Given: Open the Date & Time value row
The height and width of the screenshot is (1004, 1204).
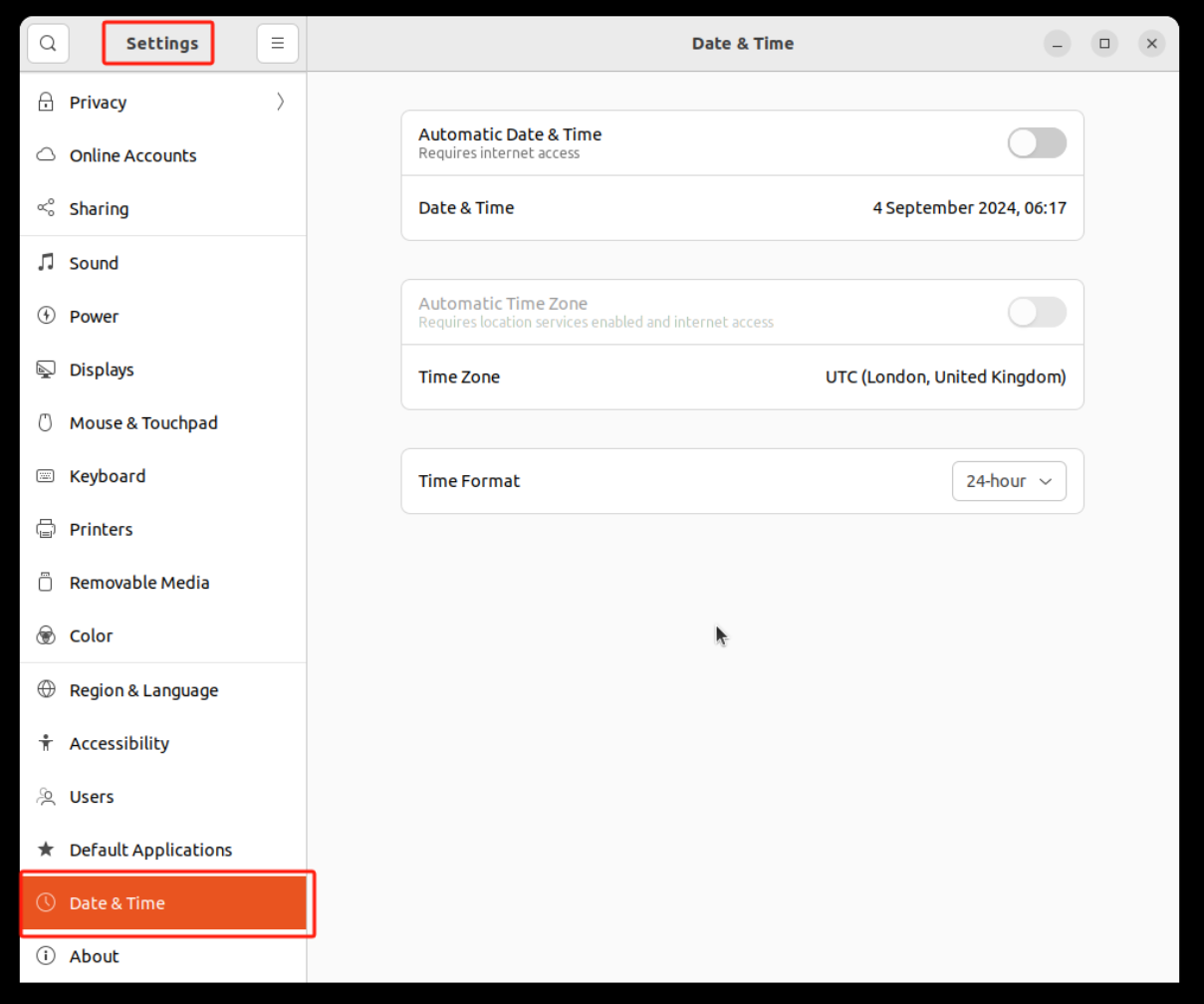Looking at the screenshot, I should pos(742,208).
